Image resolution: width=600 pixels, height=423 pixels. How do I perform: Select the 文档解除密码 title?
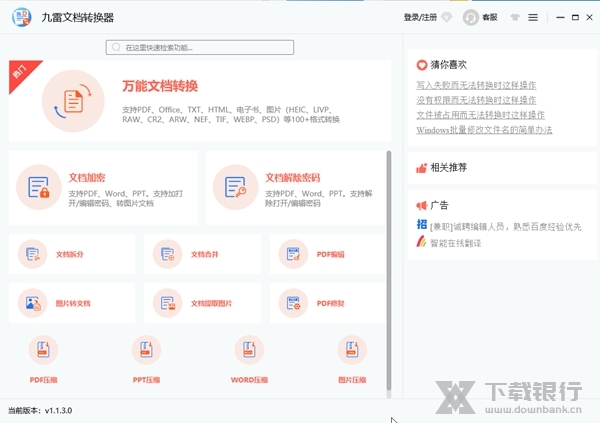[293, 178]
